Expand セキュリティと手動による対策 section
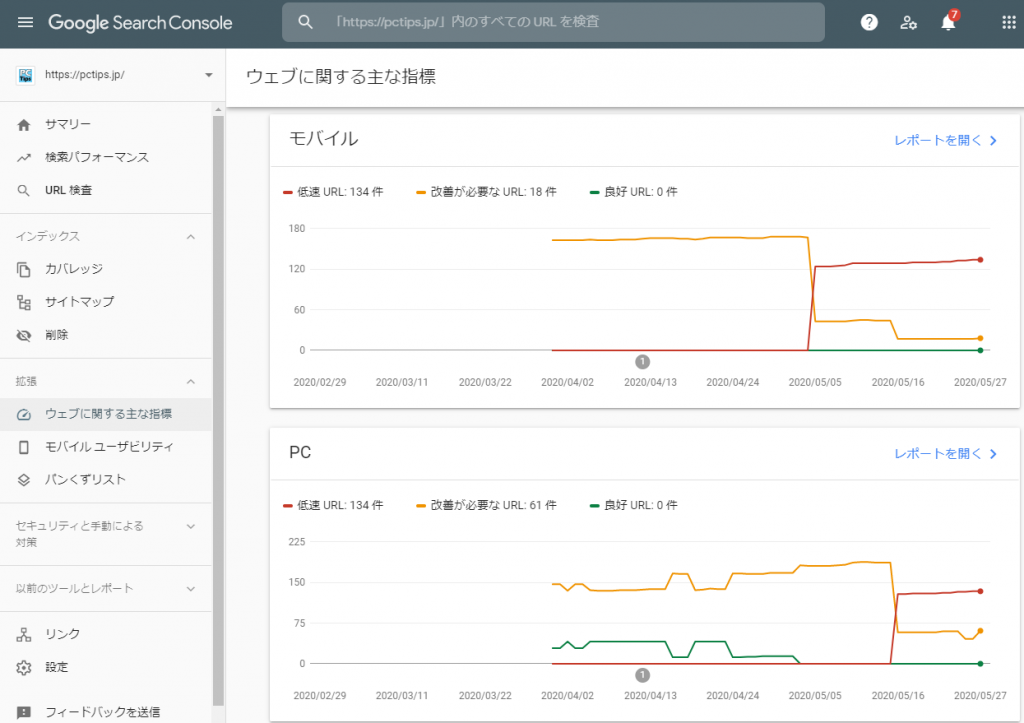 tap(191, 526)
